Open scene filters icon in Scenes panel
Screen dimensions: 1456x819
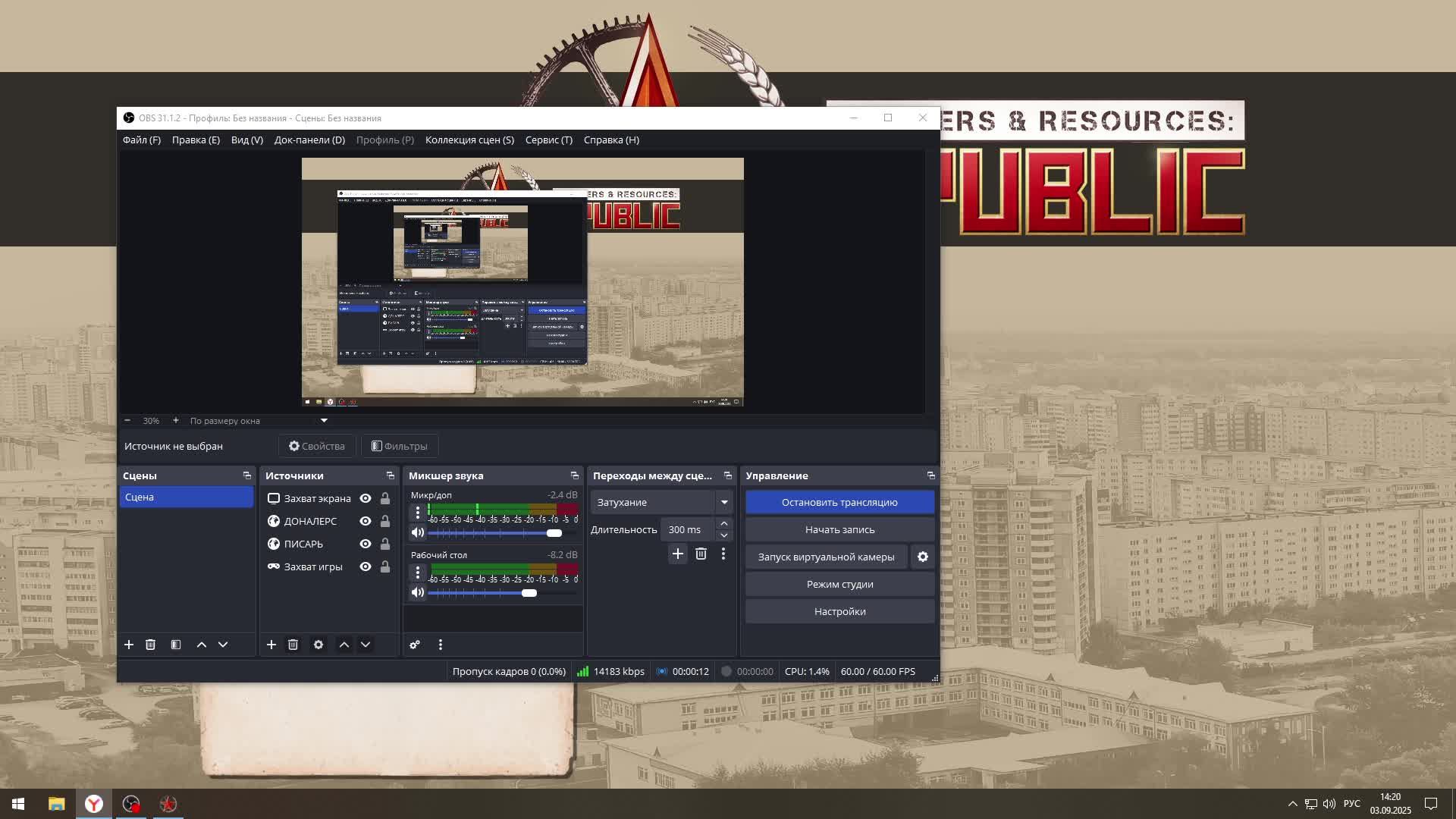pos(176,645)
